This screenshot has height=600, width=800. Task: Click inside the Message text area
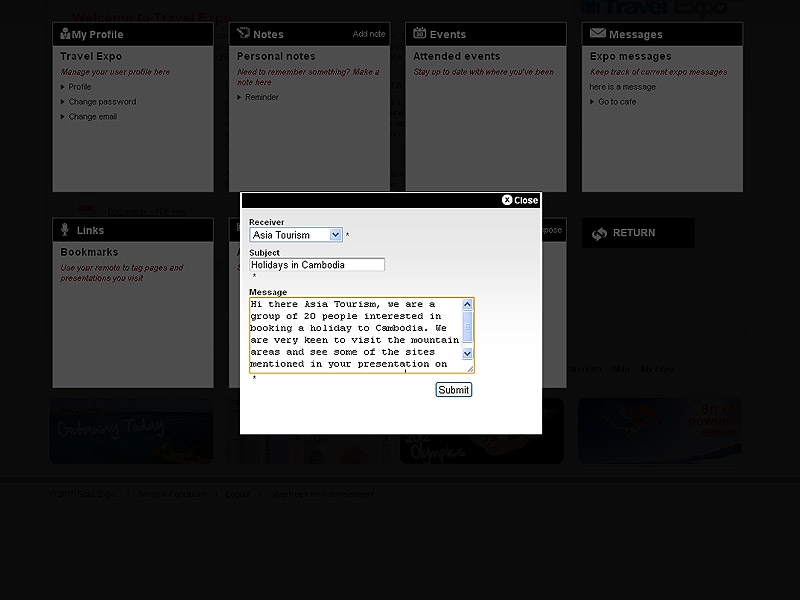pos(354,335)
